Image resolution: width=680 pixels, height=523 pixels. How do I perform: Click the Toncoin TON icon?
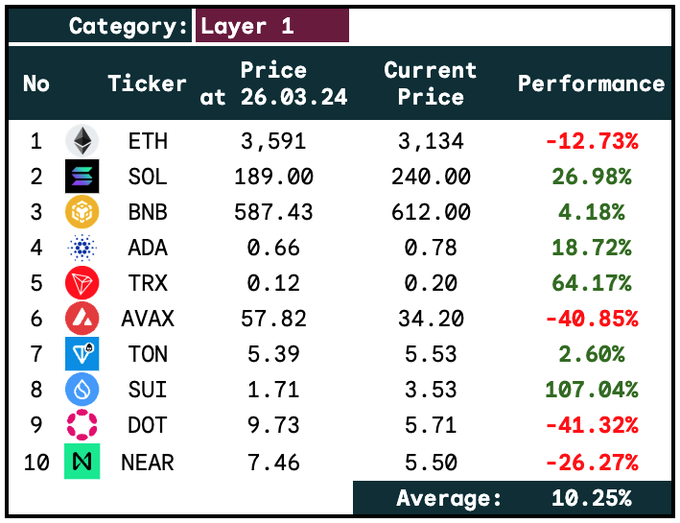click(x=81, y=354)
